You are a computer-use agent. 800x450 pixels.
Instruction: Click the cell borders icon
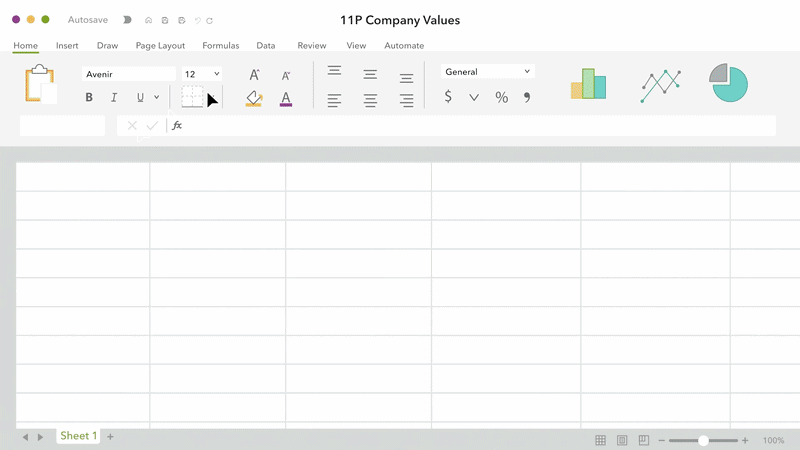[x=192, y=96]
